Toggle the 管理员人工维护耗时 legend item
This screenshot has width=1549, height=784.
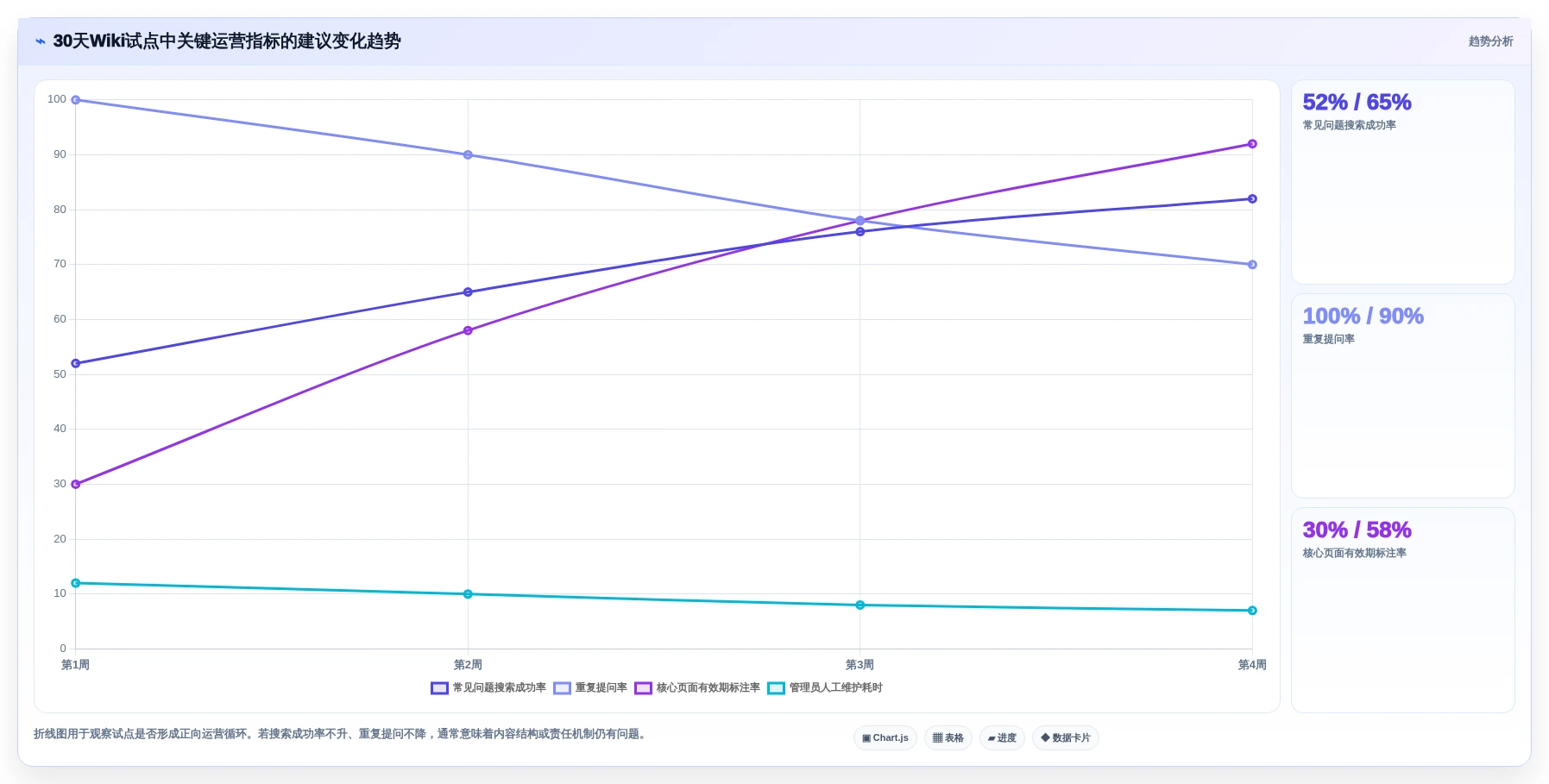(x=825, y=688)
